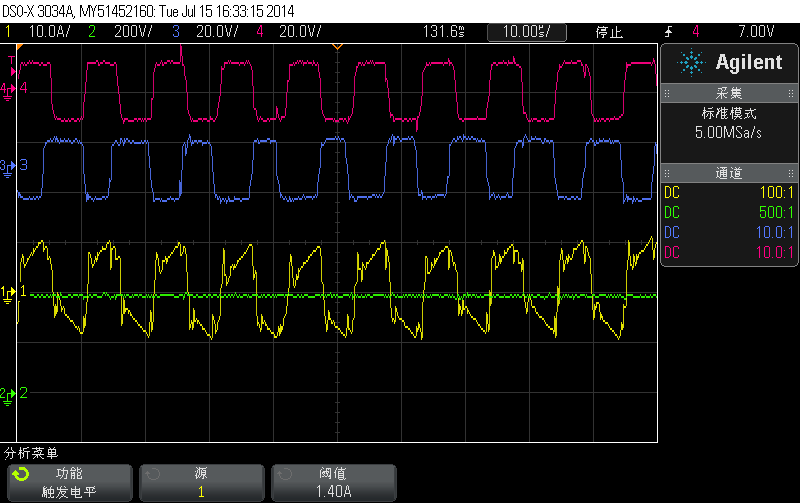The height and width of the screenshot is (503, 800).
Task: Click the pink trigger level T marker
Action: tap(12, 66)
